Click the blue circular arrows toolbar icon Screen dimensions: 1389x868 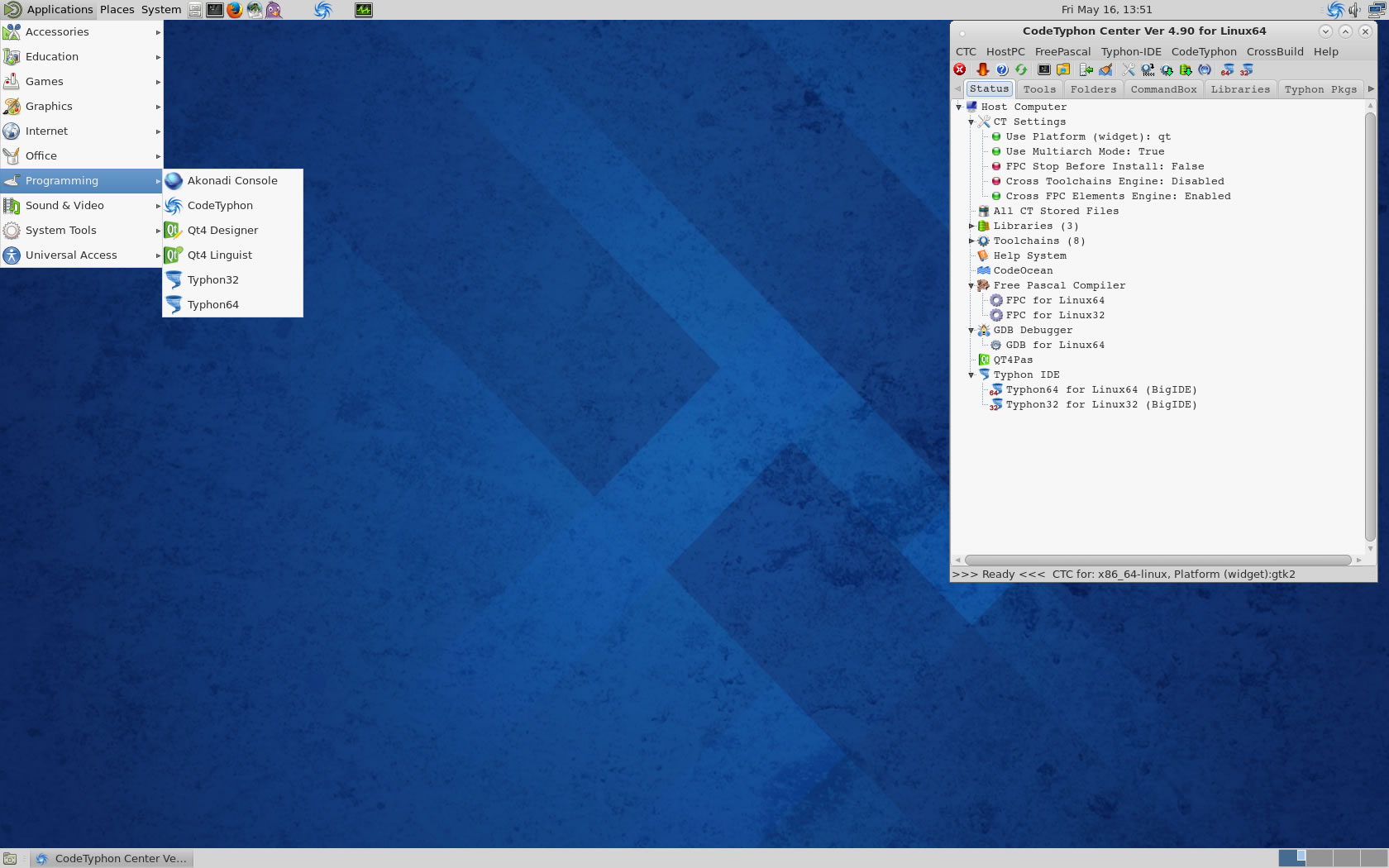[1205, 70]
